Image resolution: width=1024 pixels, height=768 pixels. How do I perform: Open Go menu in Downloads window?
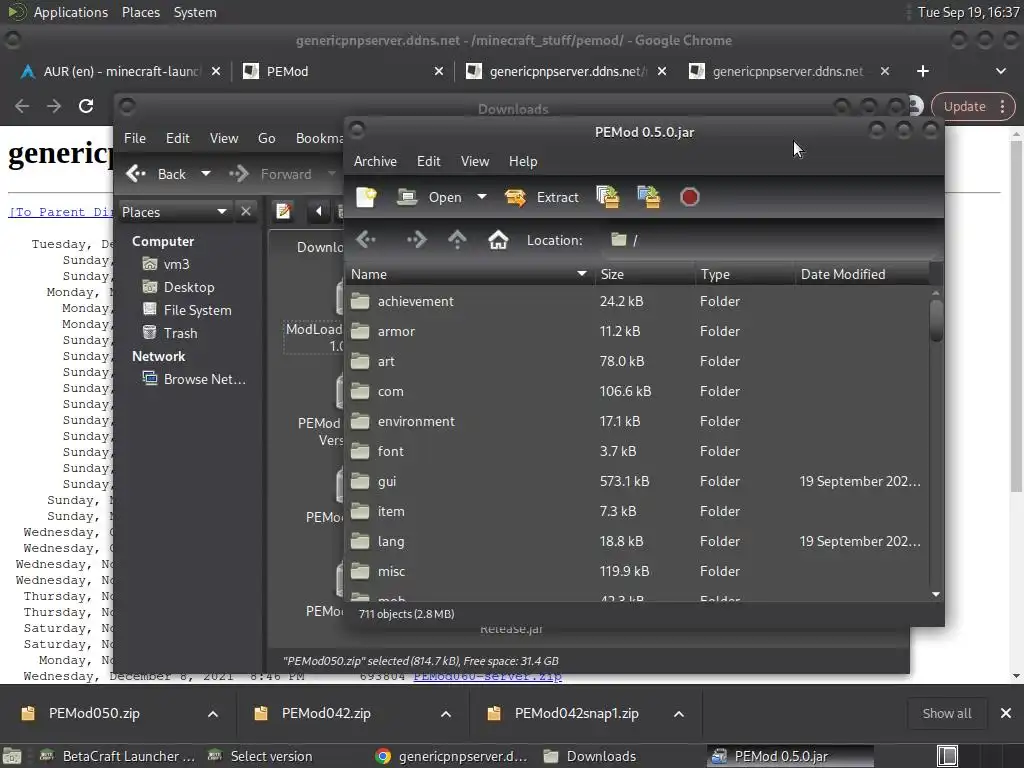coord(266,138)
